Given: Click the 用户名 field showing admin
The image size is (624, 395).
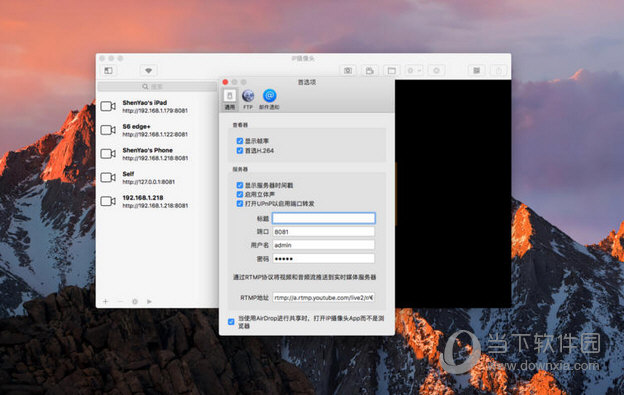Looking at the screenshot, I should (324, 245).
